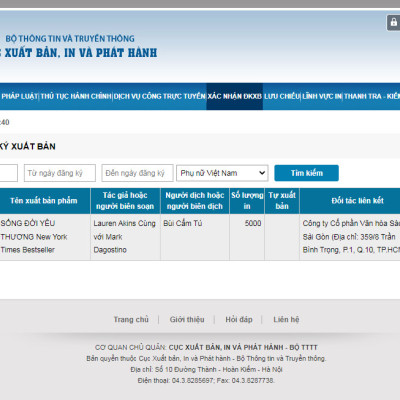Select the SỐNG ĐỜI YÊU THƯƠNG table row
The image size is (400, 400).
tap(200, 237)
